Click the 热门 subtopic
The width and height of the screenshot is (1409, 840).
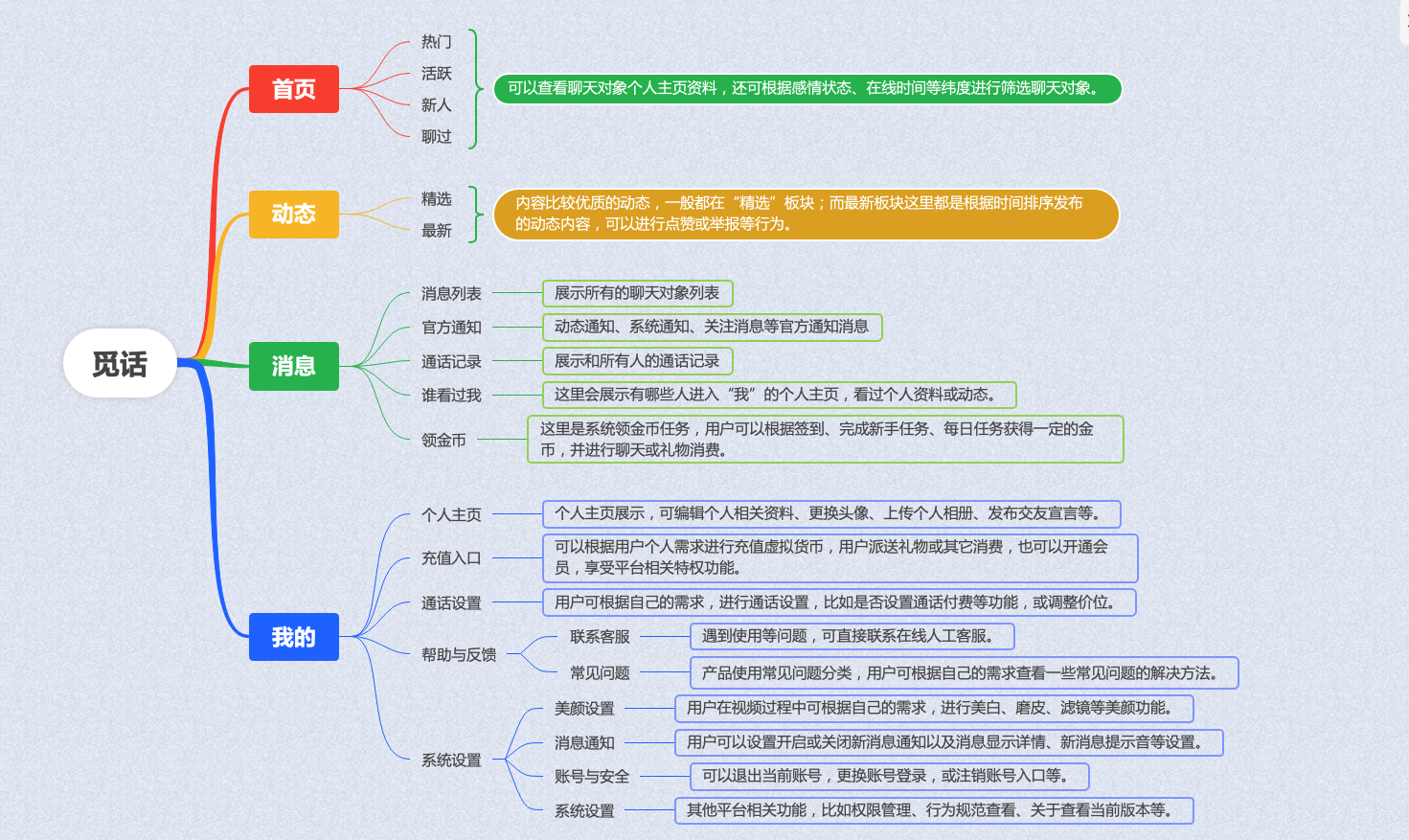coord(436,42)
